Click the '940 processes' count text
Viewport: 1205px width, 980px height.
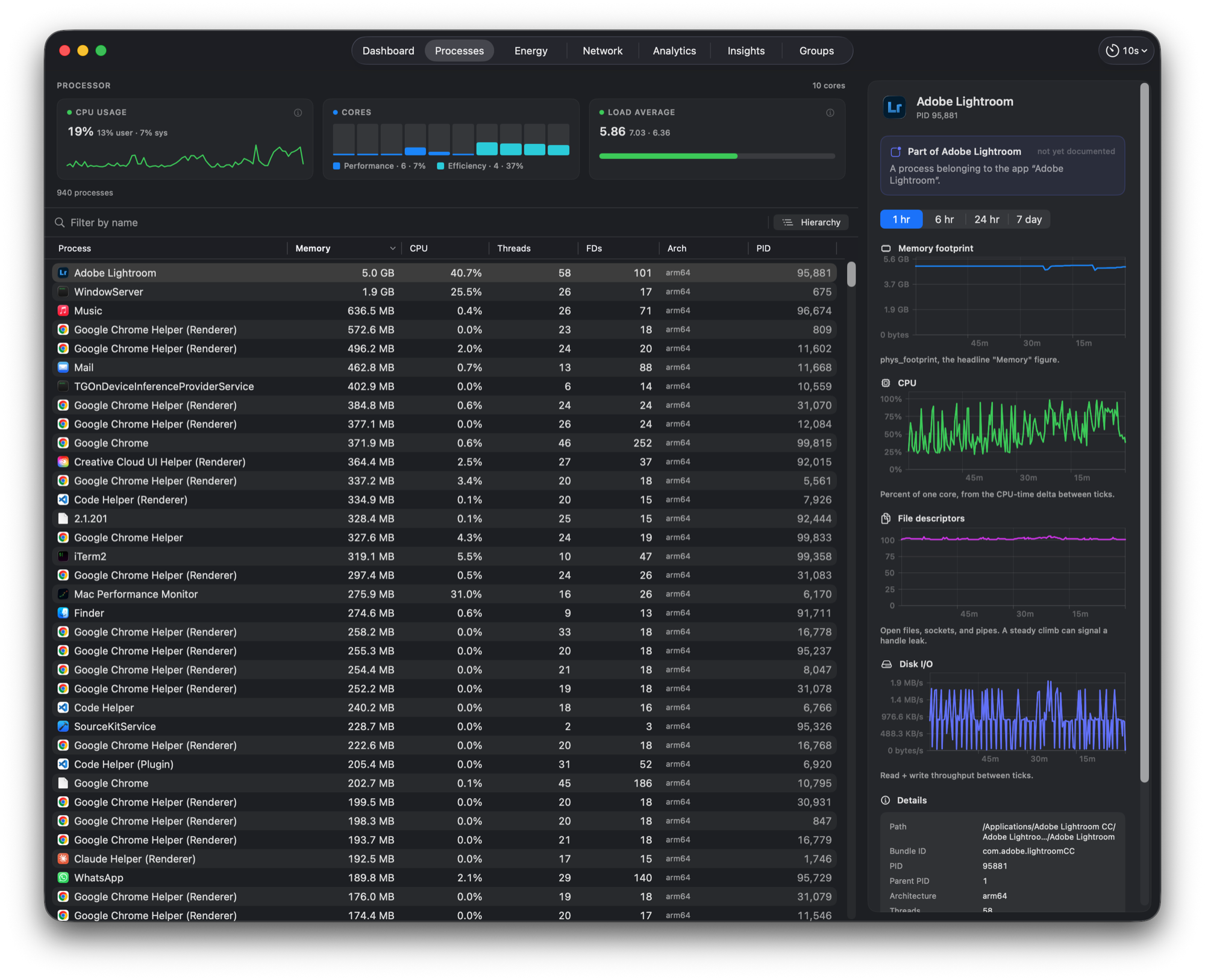(85, 193)
